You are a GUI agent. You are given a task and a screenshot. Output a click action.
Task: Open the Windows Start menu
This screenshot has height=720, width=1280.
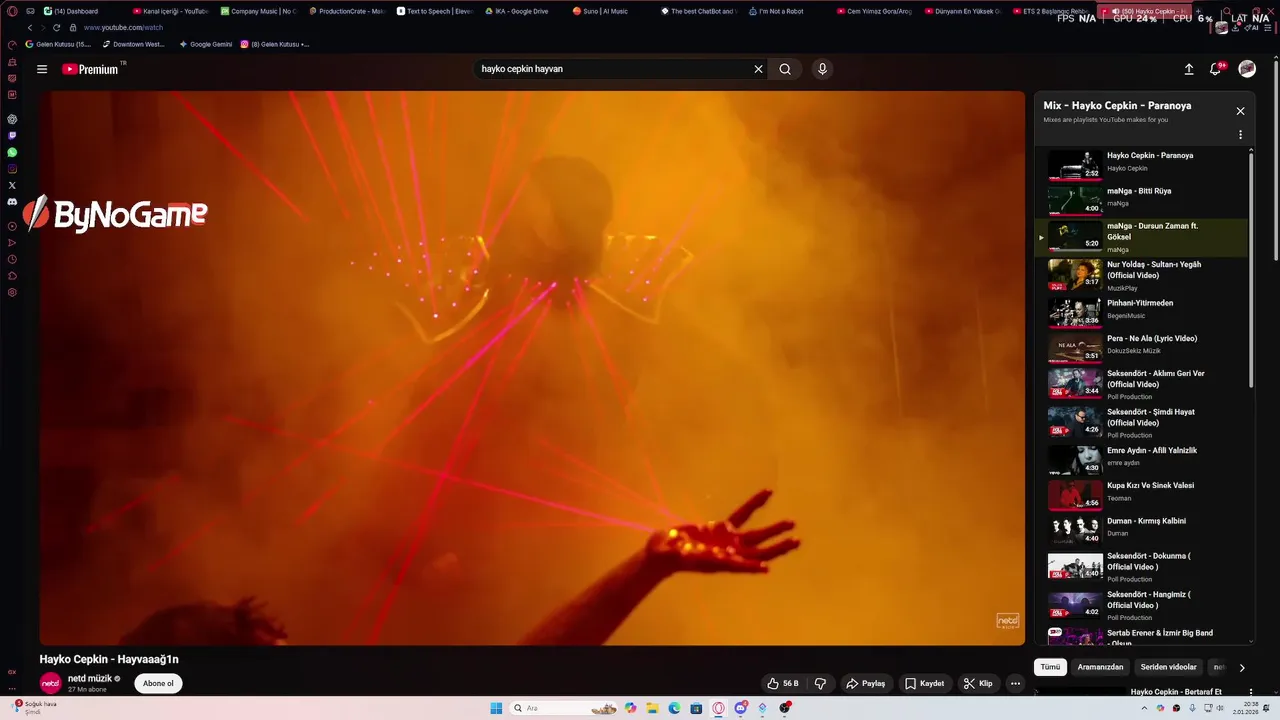(496, 708)
